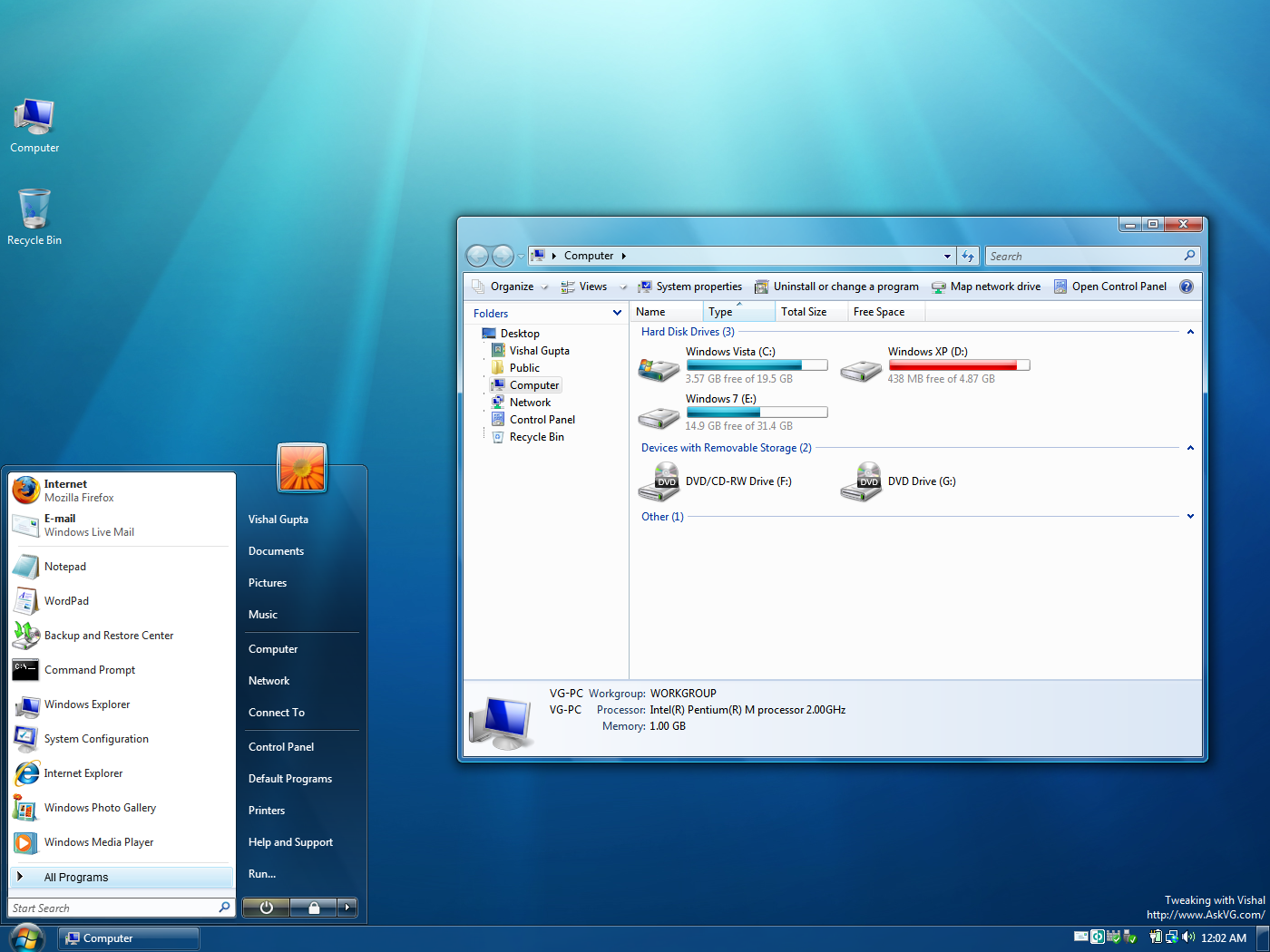This screenshot has height=952, width=1270.
Task: Sort by the Name column header
Action: coord(667,312)
